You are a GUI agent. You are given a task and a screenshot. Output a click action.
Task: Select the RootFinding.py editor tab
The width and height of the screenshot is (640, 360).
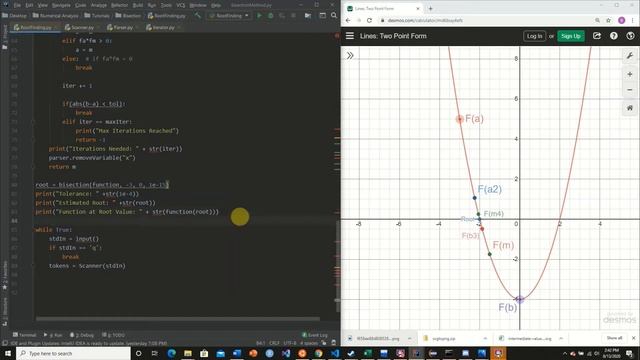(x=36, y=27)
